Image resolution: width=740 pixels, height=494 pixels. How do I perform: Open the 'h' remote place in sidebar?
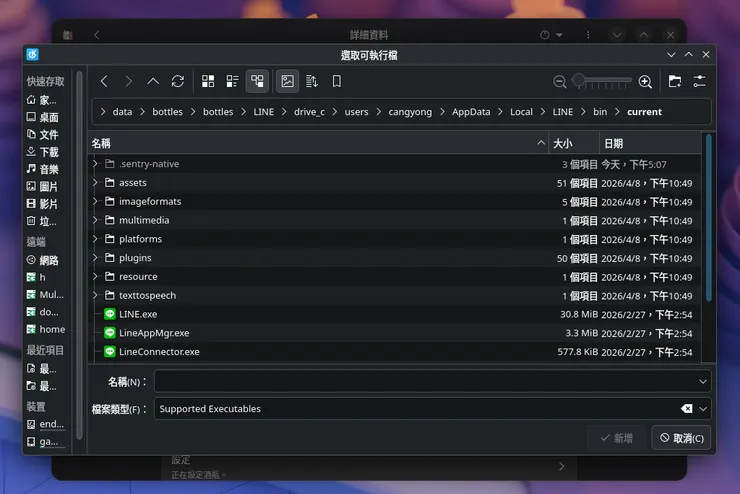click(36, 277)
